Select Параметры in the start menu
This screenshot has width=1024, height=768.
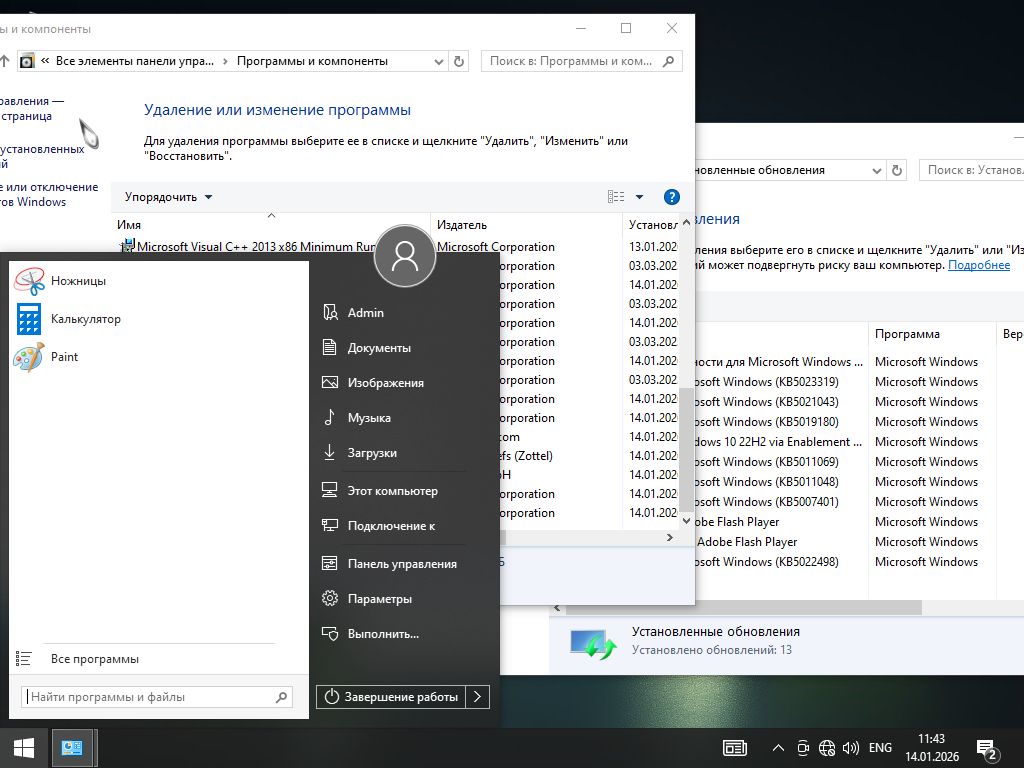click(x=379, y=599)
